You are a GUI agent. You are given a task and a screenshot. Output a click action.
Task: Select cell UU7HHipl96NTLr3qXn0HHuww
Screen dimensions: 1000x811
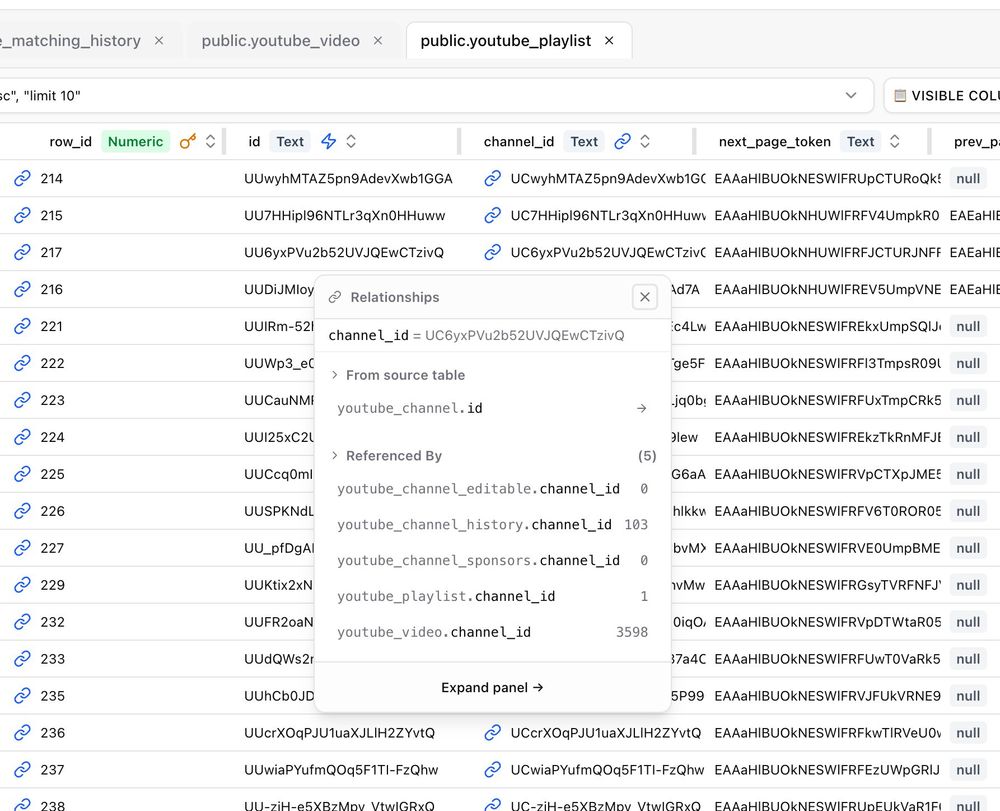[x=344, y=216]
